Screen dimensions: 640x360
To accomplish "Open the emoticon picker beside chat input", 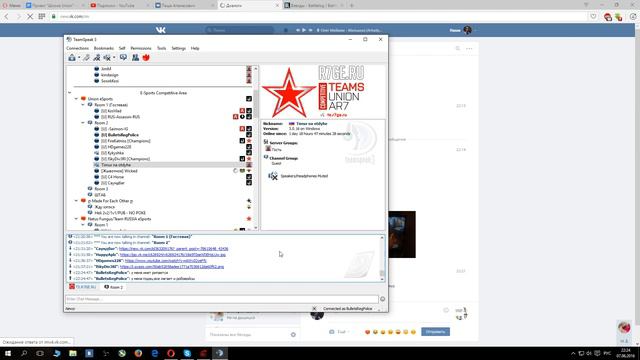I will (382, 299).
